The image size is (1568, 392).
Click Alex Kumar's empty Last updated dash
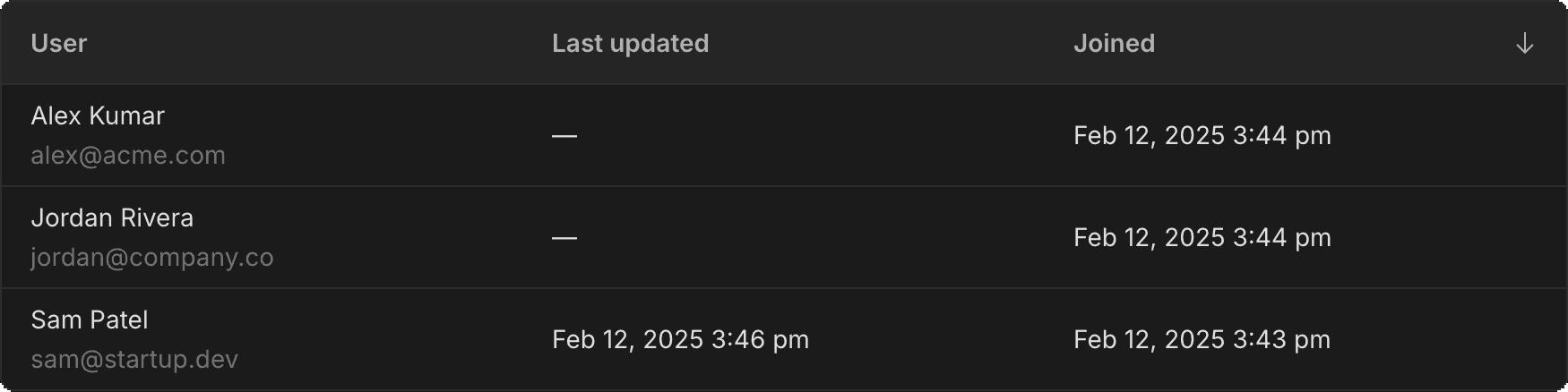[564, 136]
